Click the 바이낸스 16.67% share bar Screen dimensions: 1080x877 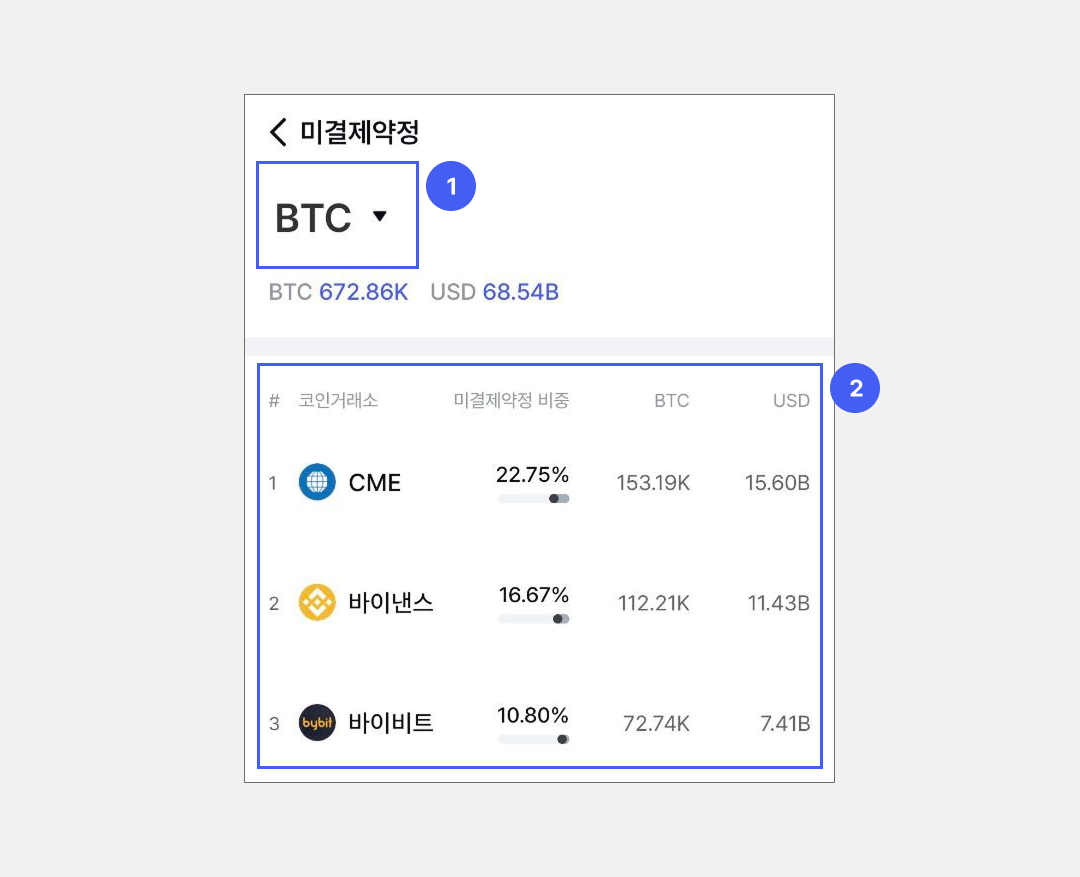(x=534, y=619)
